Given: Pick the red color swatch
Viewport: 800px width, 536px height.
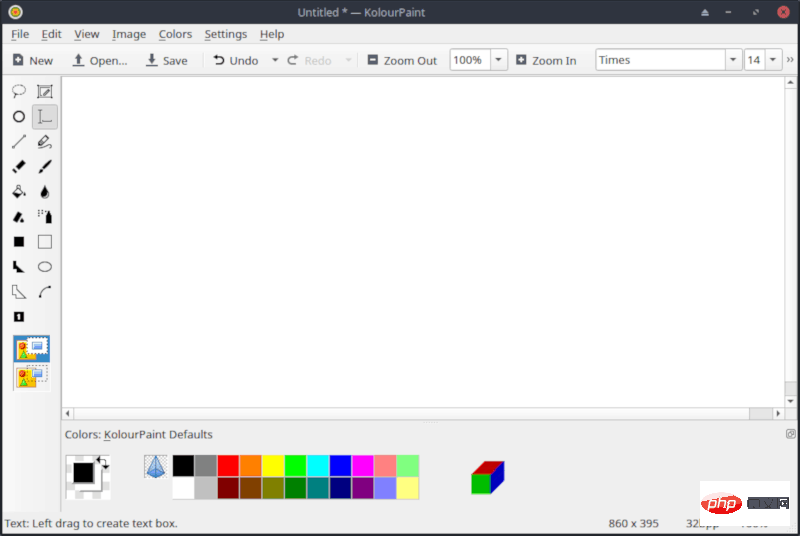Looking at the screenshot, I should pos(228,466).
